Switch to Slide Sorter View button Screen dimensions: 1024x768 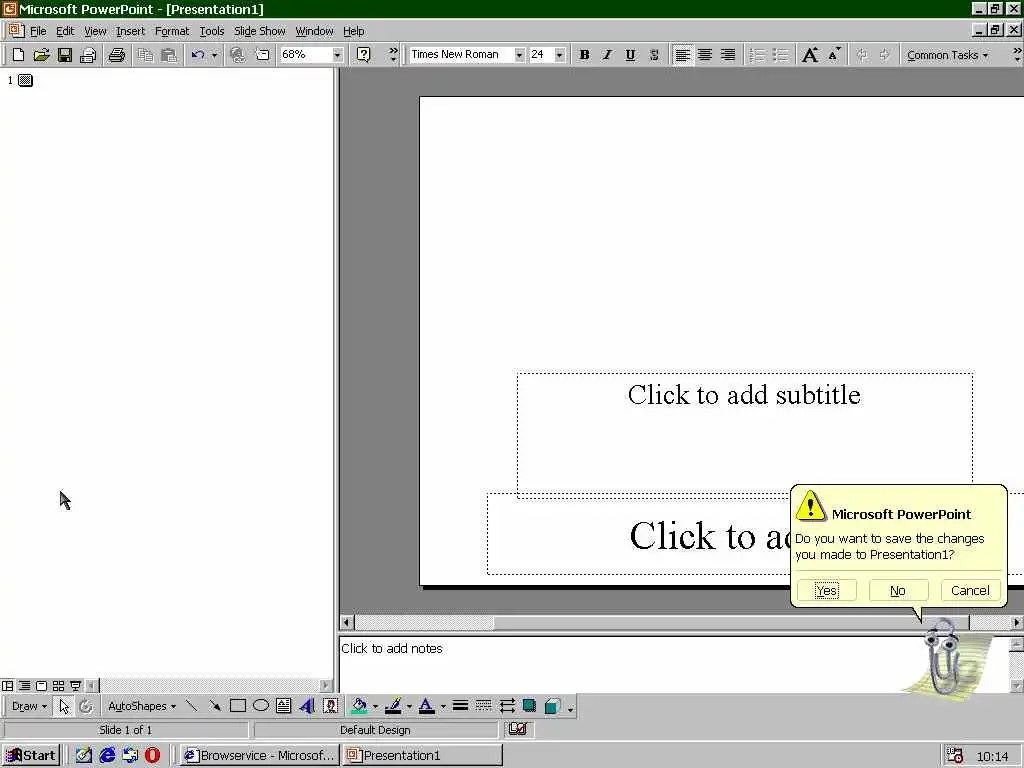58,686
